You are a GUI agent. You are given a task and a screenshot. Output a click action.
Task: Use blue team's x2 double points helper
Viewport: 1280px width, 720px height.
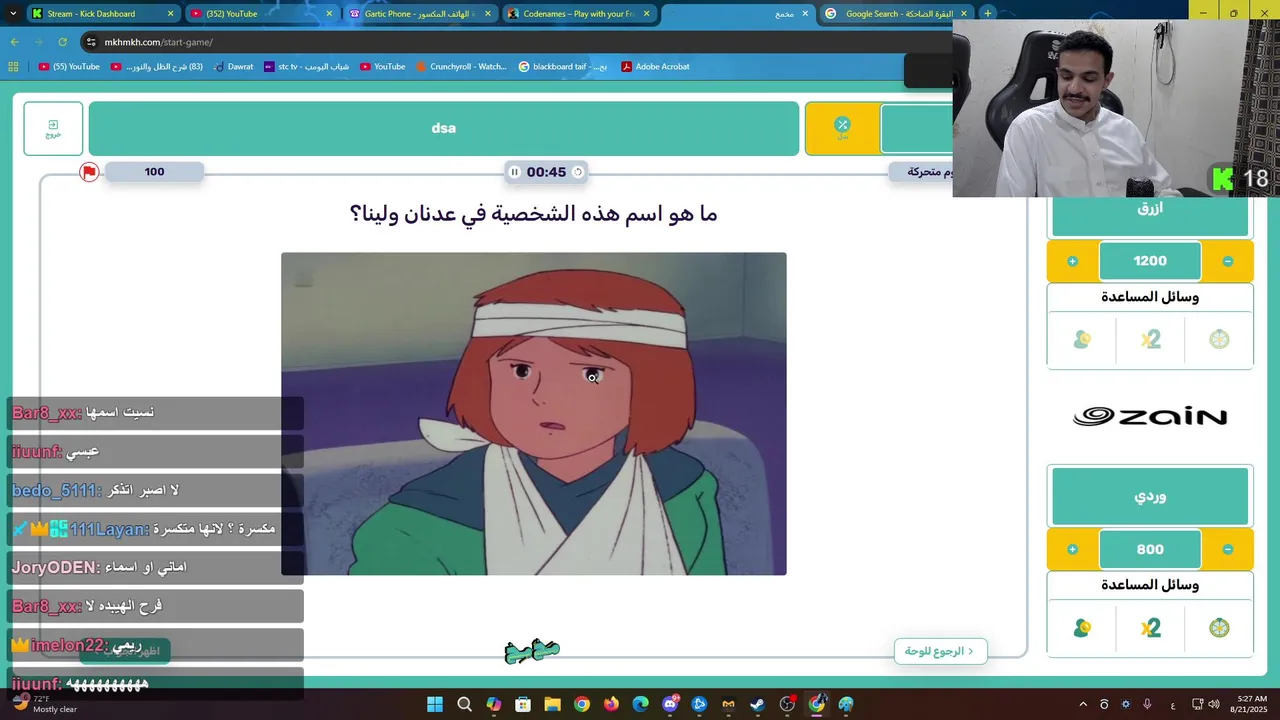[1150, 340]
